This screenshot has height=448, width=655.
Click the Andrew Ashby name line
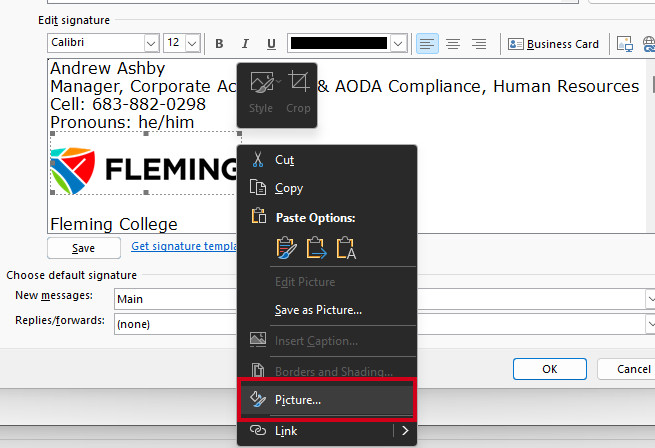point(108,68)
